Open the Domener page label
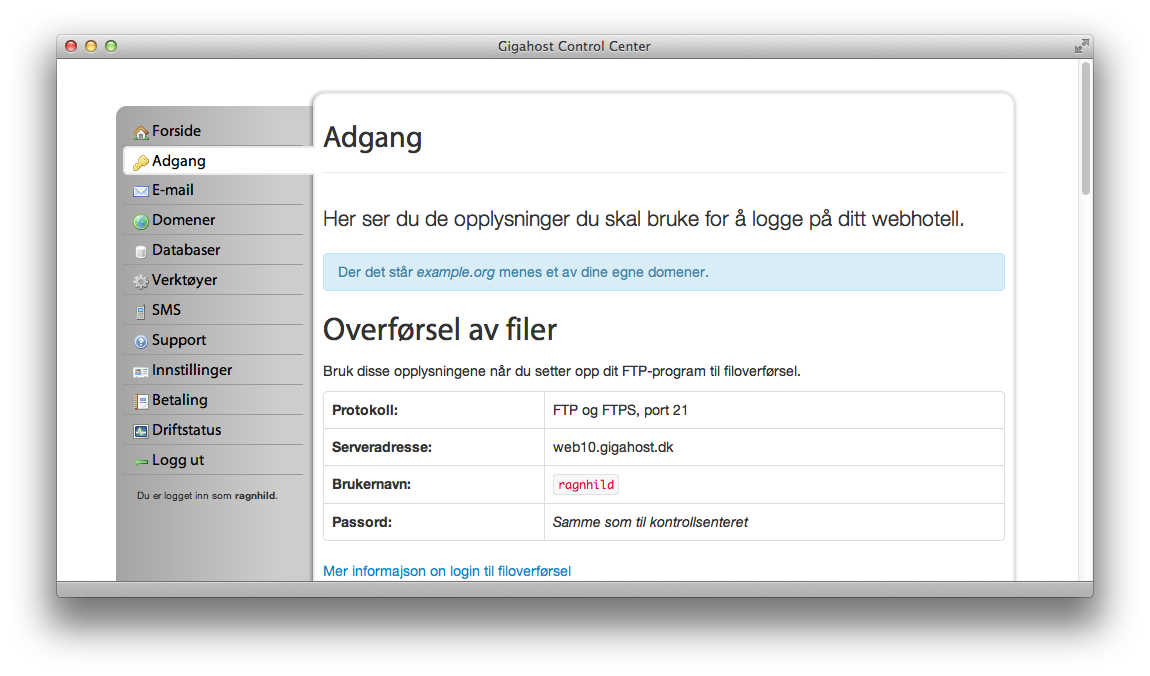Image resolution: width=1150 pixels, height=676 pixels. click(x=184, y=220)
